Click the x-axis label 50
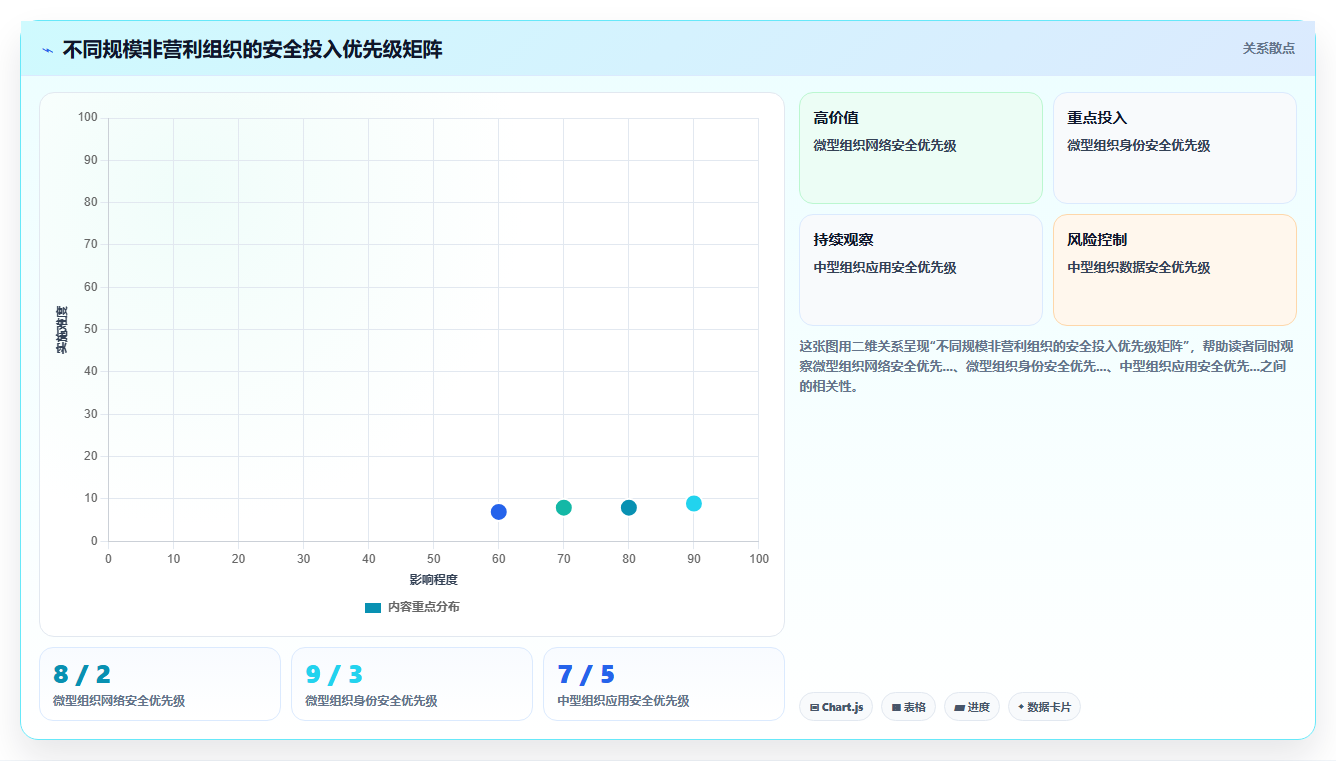This screenshot has width=1336, height=761. (434, 559)
